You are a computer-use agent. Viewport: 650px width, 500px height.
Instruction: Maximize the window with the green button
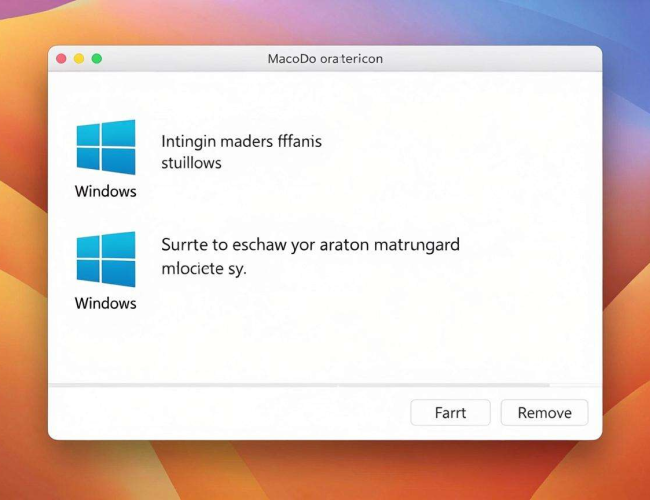tap(97, 58)
